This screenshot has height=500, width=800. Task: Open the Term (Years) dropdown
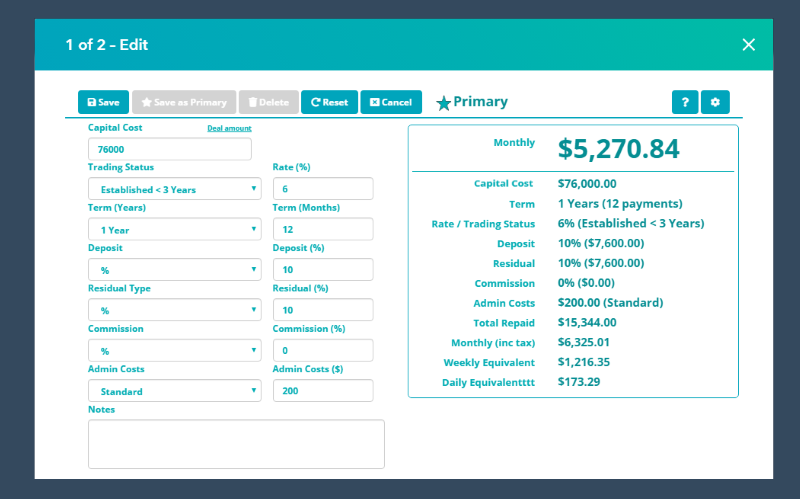point(175,229)
